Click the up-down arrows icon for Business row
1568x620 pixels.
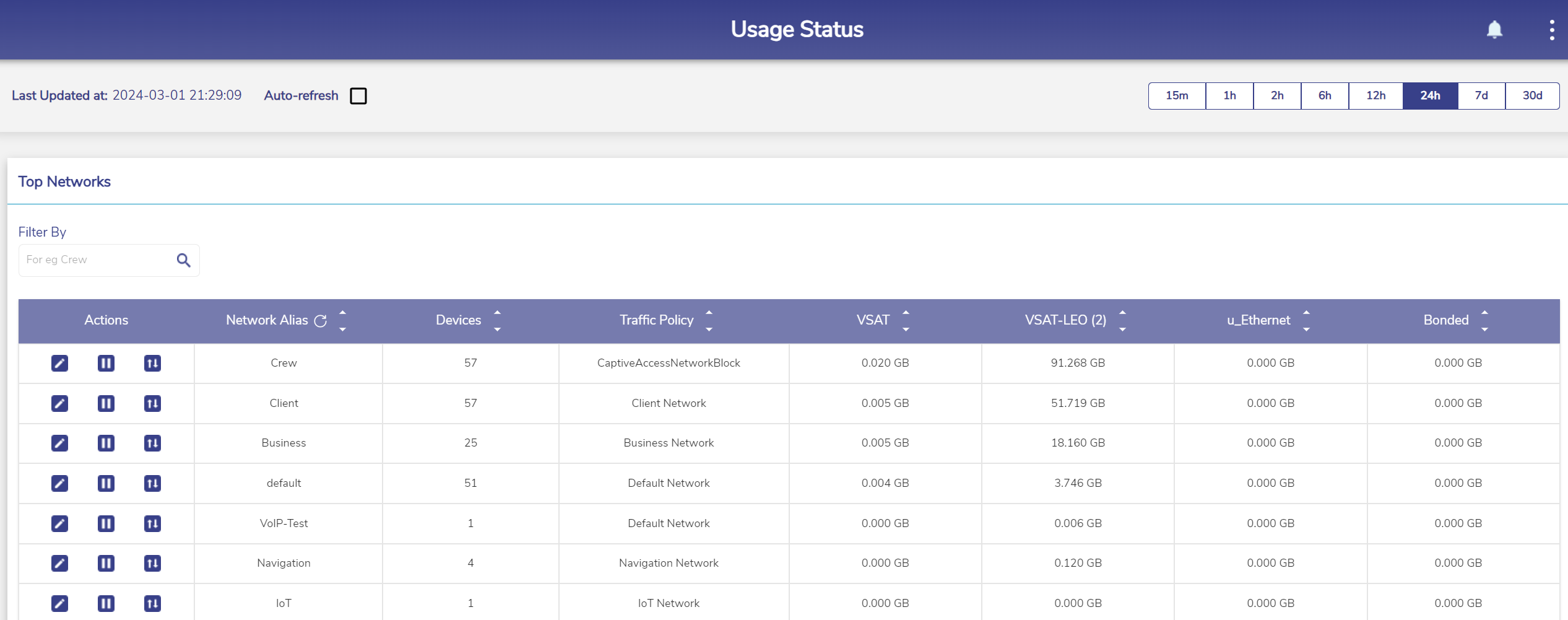click(x=152, y=443)
